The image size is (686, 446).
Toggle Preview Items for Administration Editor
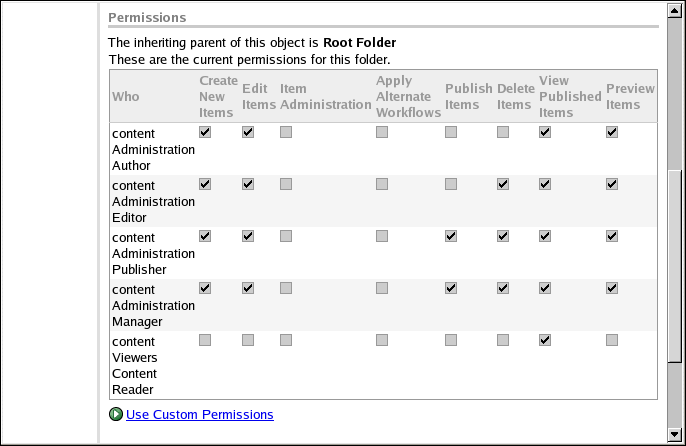click(612, 184)
